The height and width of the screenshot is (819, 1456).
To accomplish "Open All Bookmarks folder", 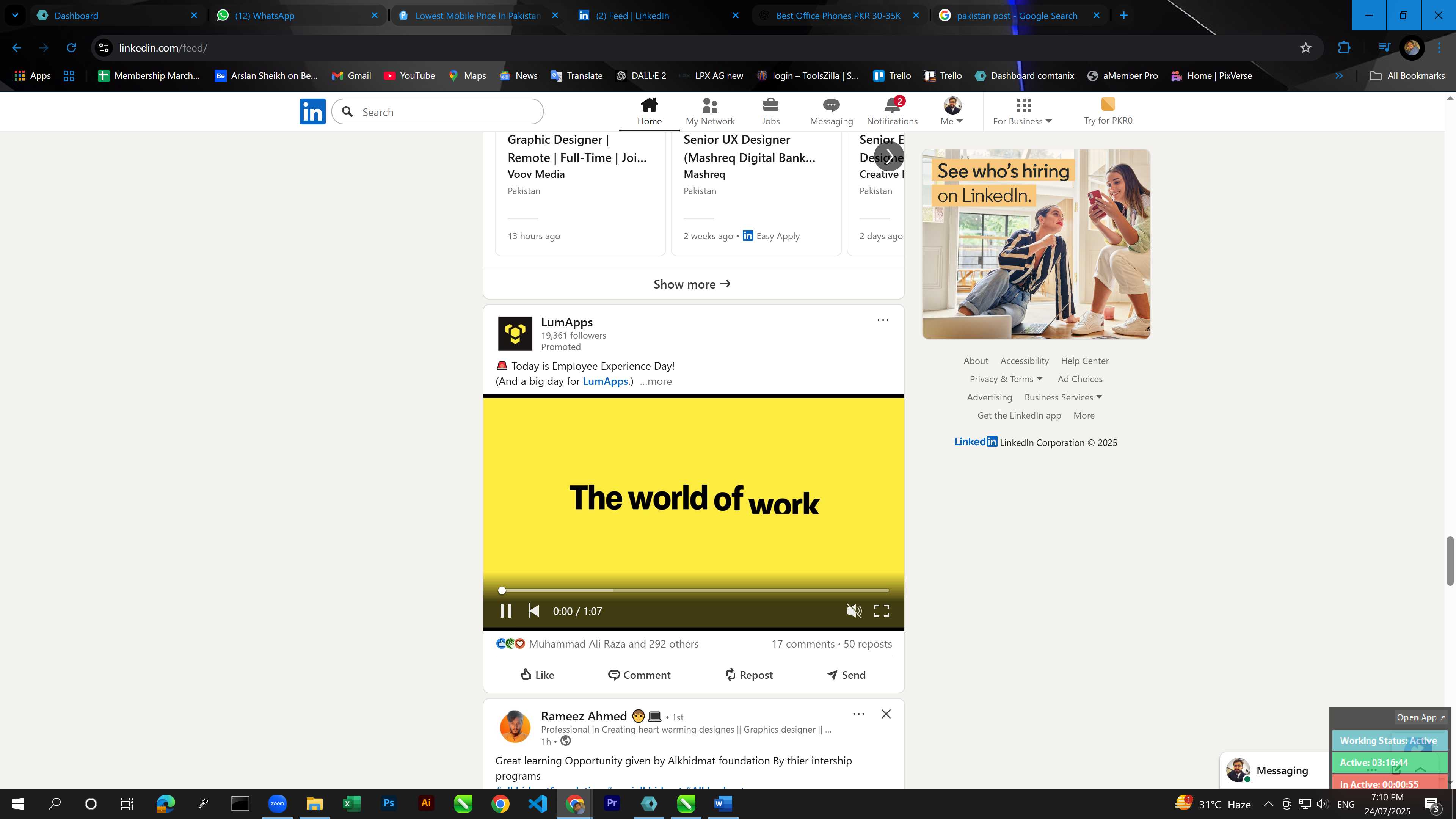I will tap(1407, 76).
